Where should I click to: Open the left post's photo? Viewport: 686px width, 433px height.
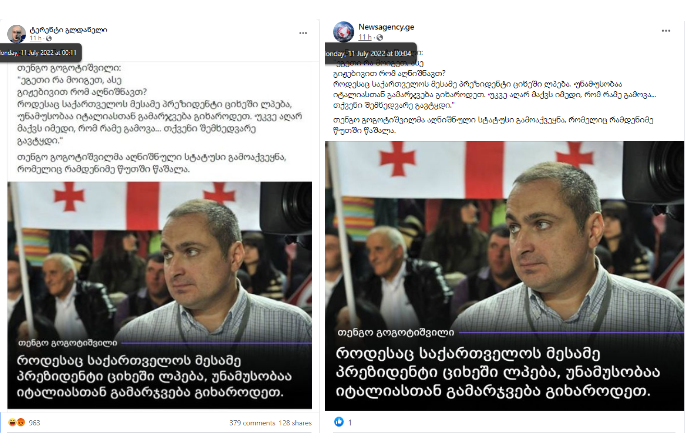(160, 295)
